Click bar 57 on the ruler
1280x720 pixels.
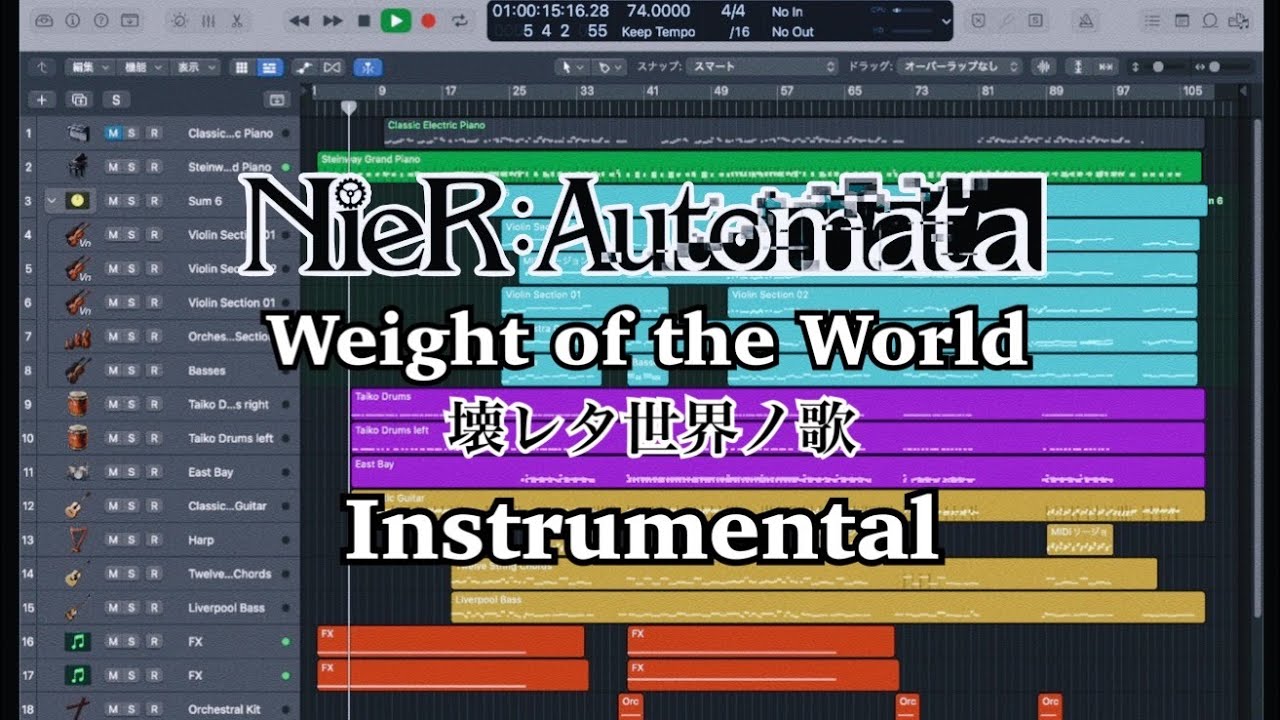click(x=787, y=91)
